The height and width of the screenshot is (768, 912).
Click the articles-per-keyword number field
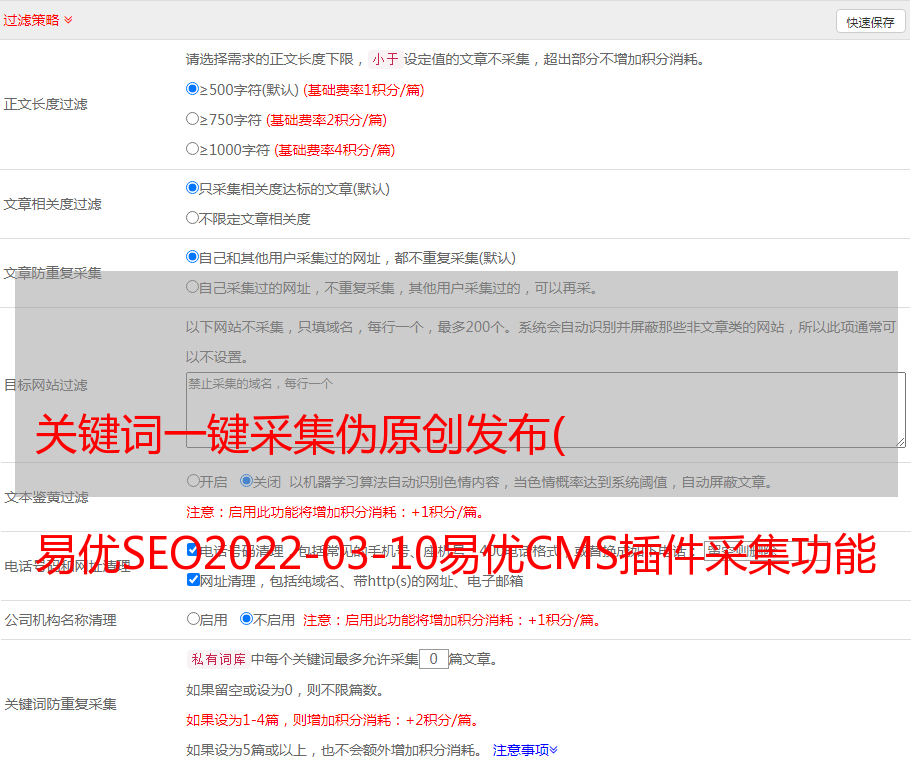(x=433, y=659)
